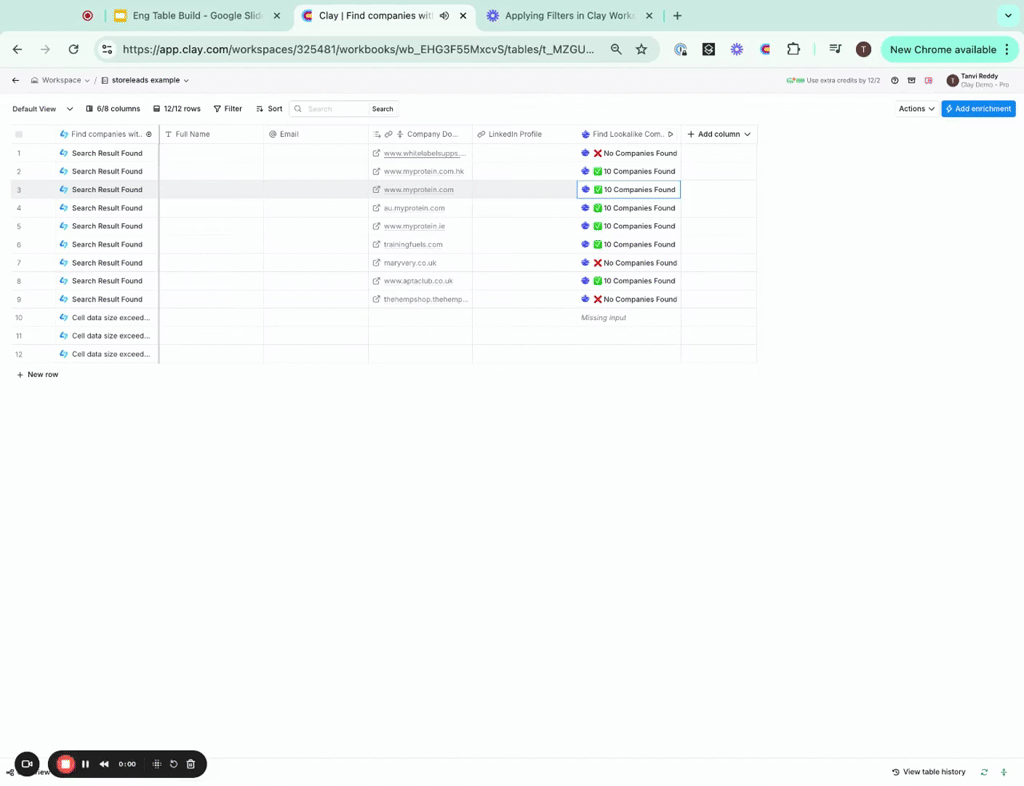Expand the Actions dropdown

tap(916, 109)
